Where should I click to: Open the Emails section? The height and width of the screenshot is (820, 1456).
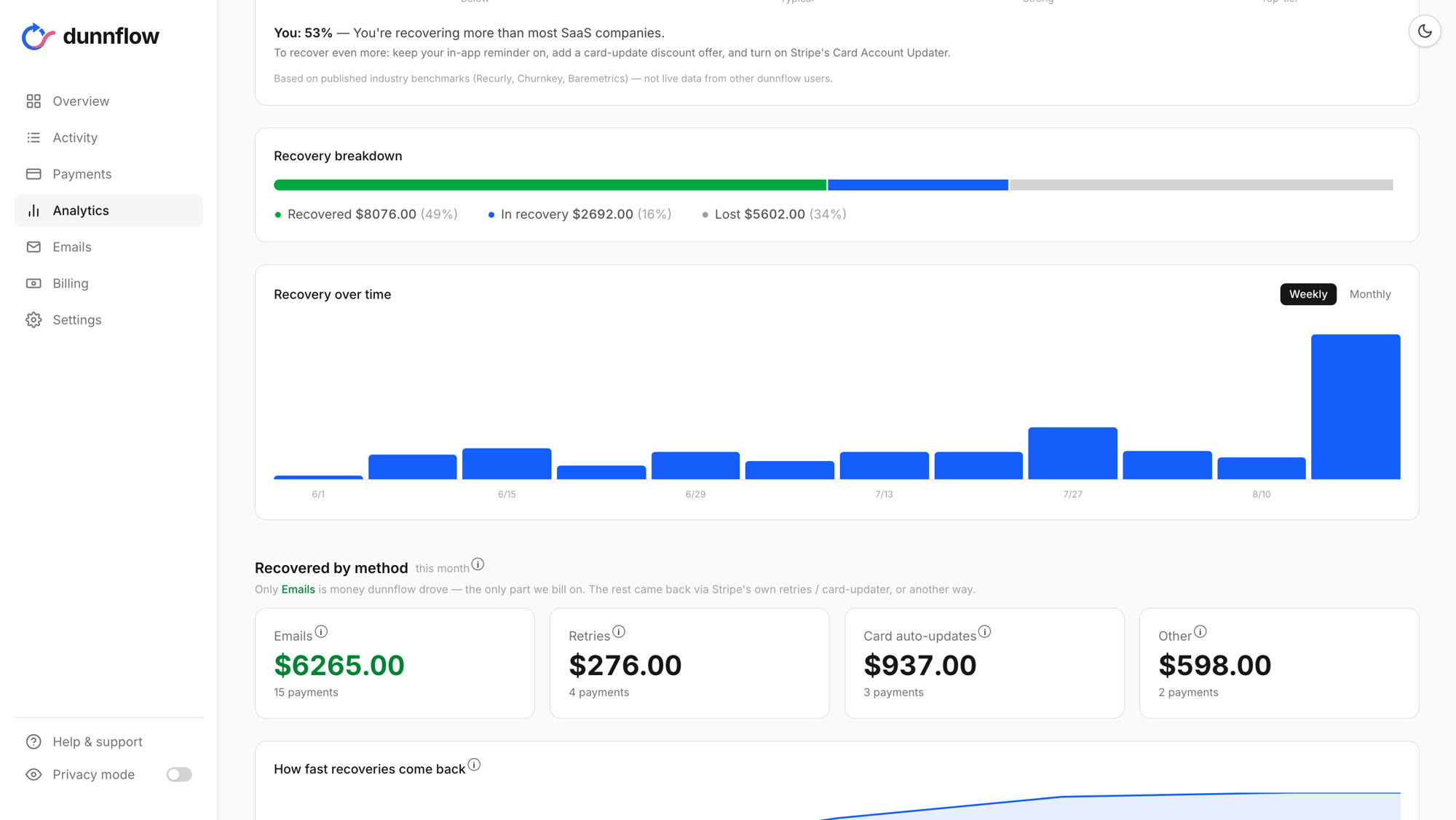[x=108, y=247]
